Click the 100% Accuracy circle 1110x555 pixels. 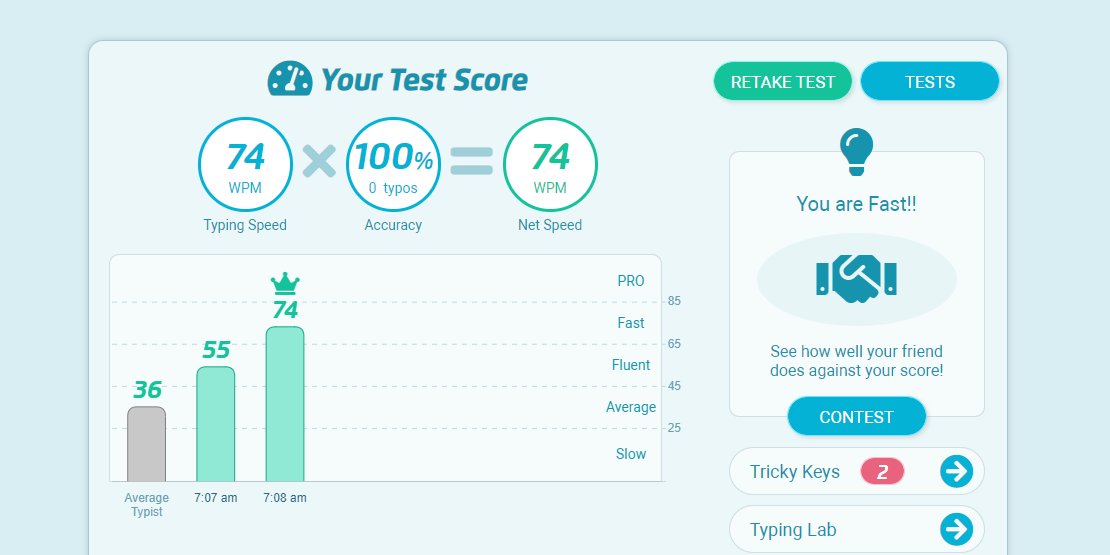(394, 164)
